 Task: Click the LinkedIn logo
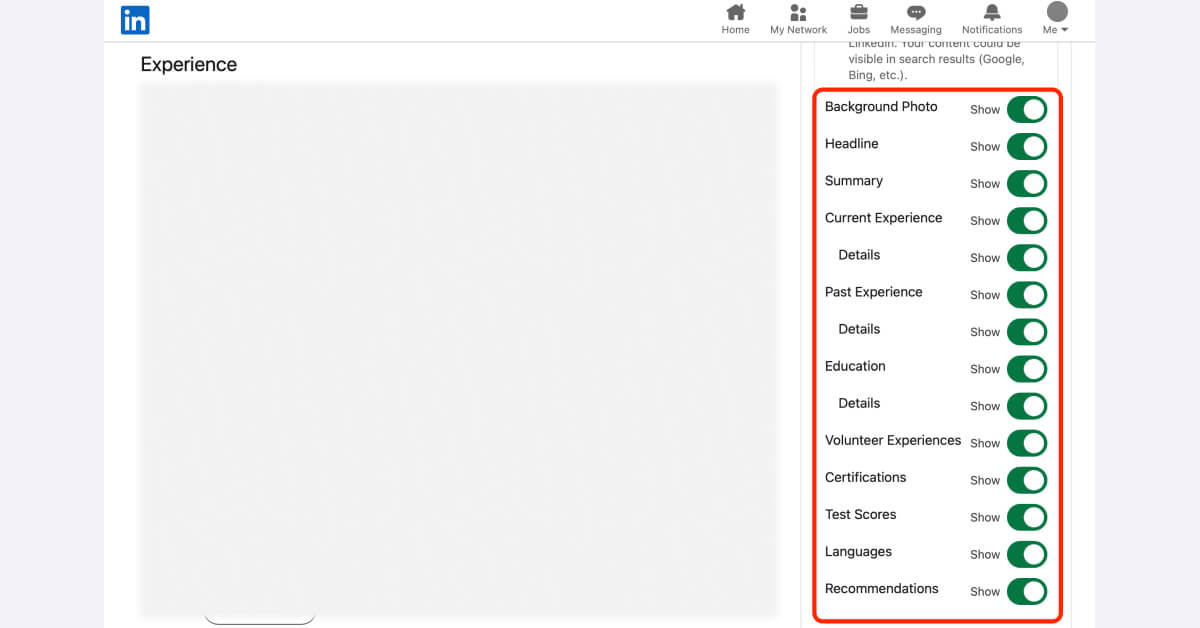point(135,19)
